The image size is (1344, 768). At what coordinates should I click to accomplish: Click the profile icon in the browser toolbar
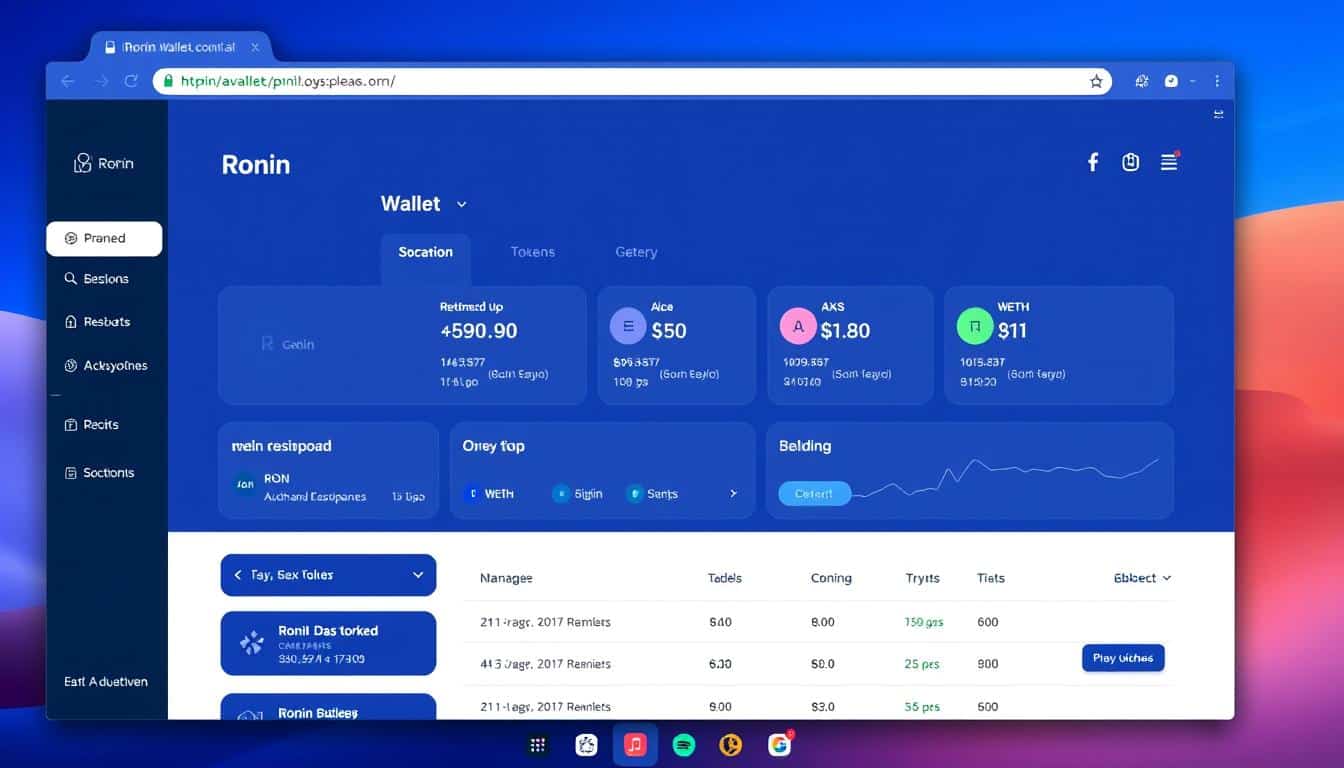coord(1171,81)
